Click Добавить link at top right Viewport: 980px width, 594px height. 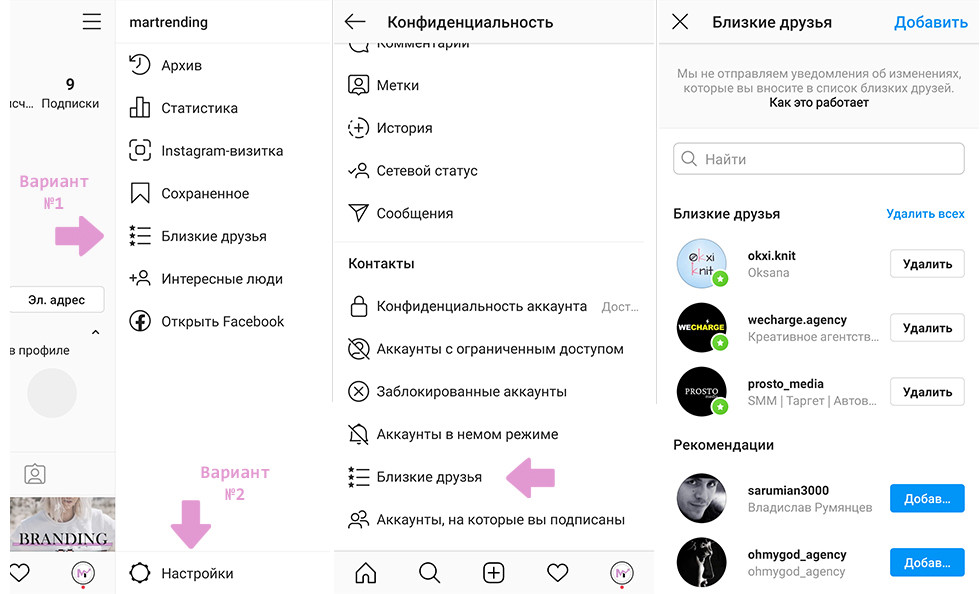[931, 23]
